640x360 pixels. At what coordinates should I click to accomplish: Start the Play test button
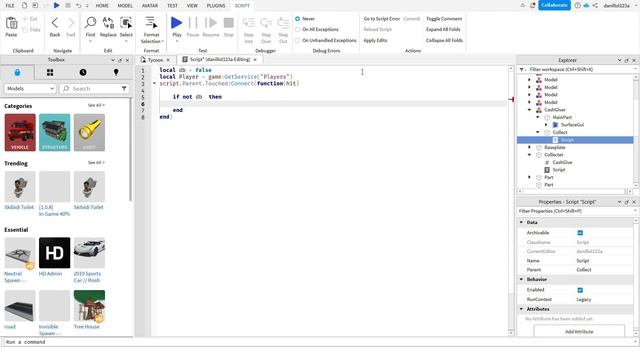point(177,23)
